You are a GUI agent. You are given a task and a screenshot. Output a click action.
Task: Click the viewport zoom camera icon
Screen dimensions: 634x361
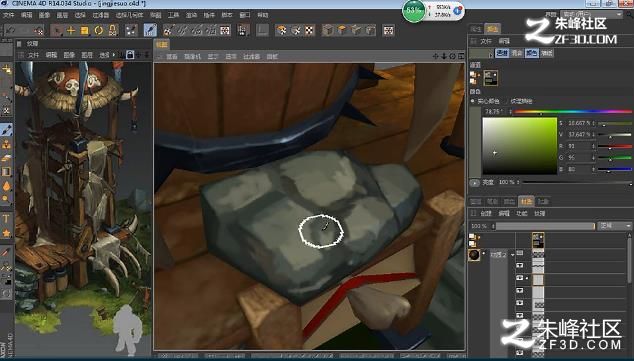tap(444, 56)
